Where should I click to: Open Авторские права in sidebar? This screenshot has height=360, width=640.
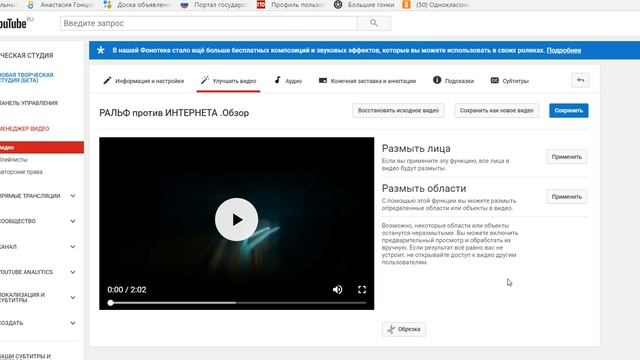click(x=21, y=172)
